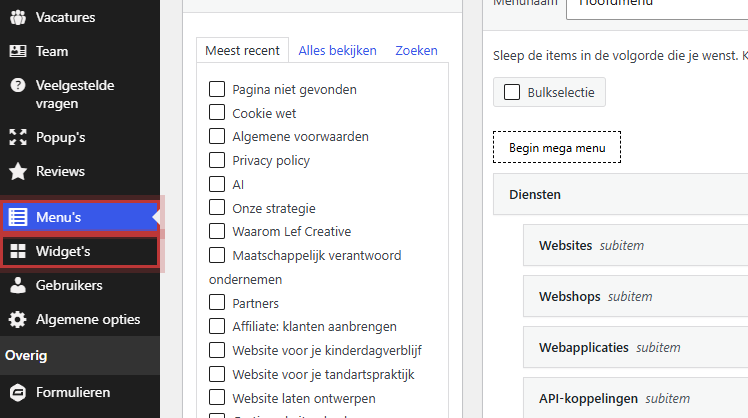Switch to the Alles bekijken tab
748x418 pixels.
(x=337, y=50)
